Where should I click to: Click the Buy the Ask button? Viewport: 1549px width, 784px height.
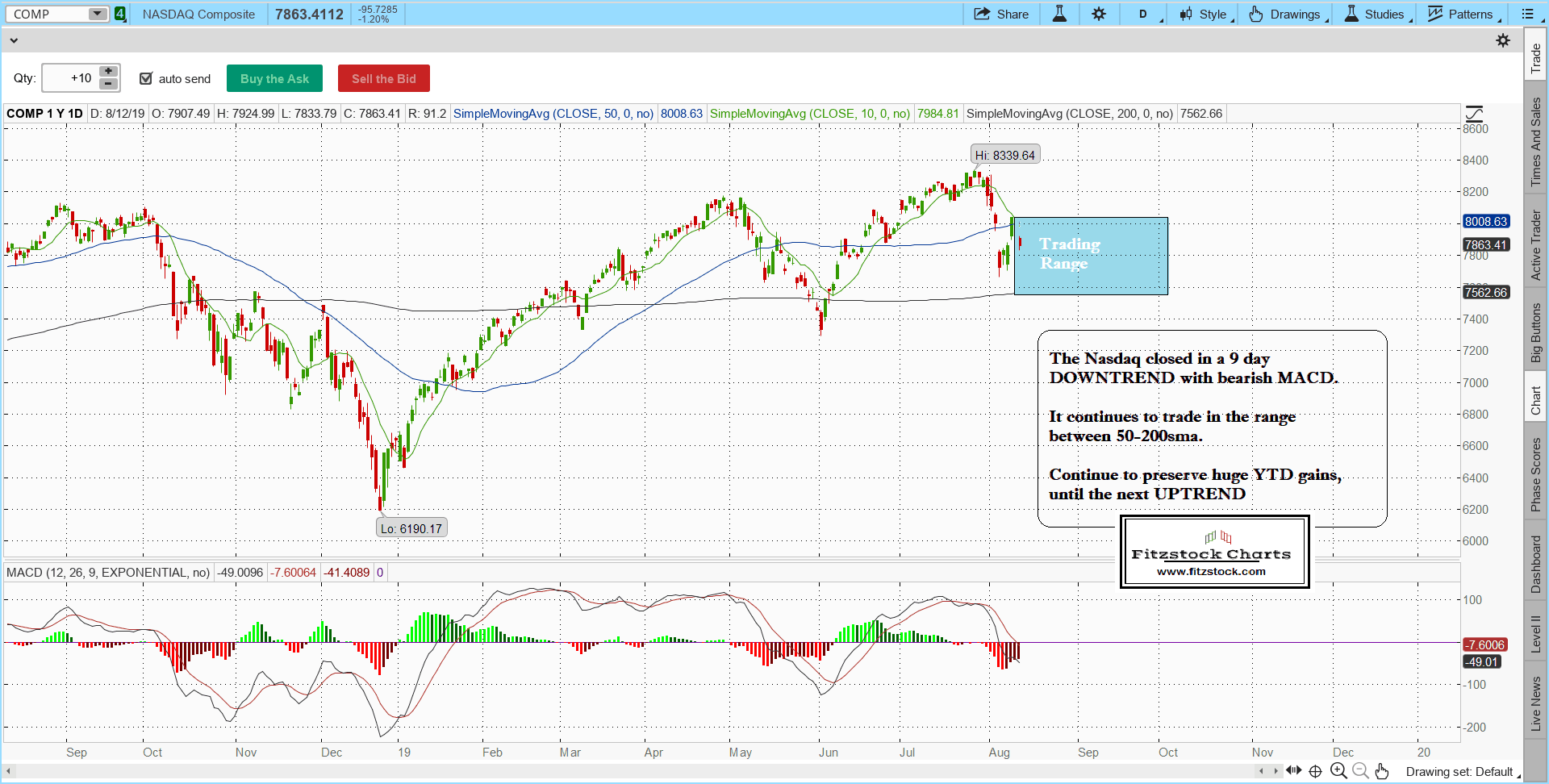[x=274, y=78]
